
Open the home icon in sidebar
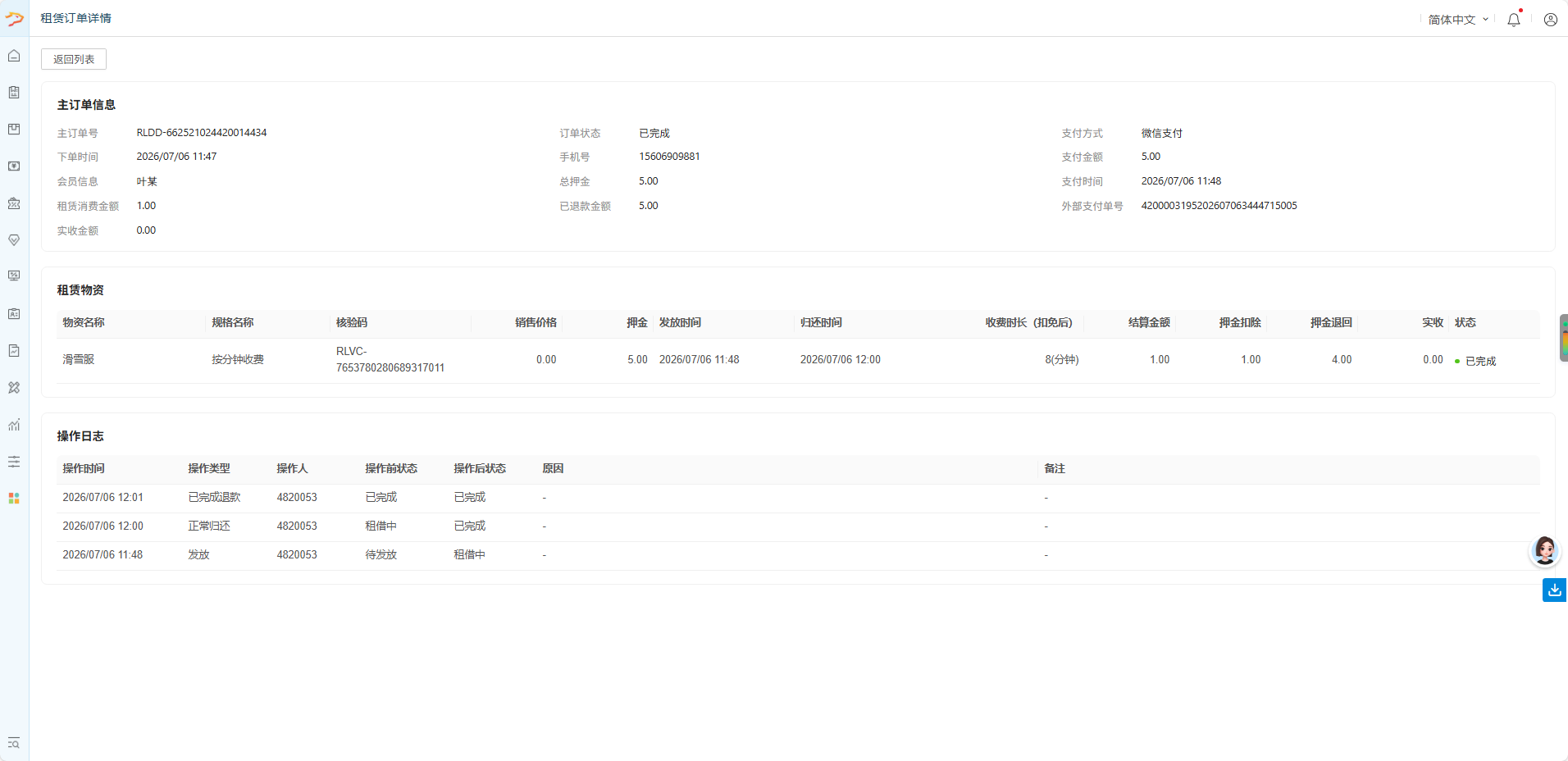tap(14, 56)
